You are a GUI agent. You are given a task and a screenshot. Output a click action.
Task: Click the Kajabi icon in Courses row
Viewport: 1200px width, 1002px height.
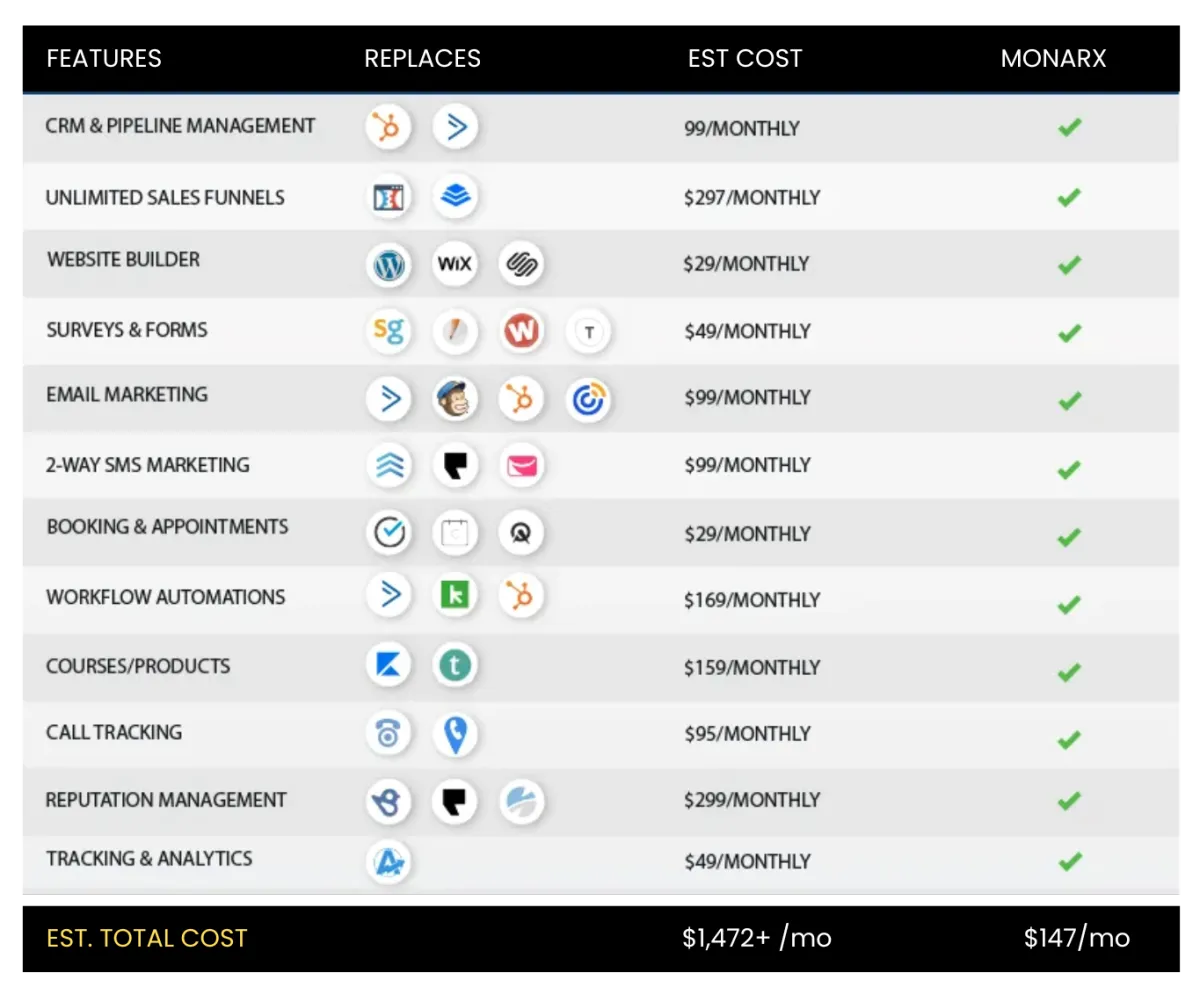click(x=388, y=666)
